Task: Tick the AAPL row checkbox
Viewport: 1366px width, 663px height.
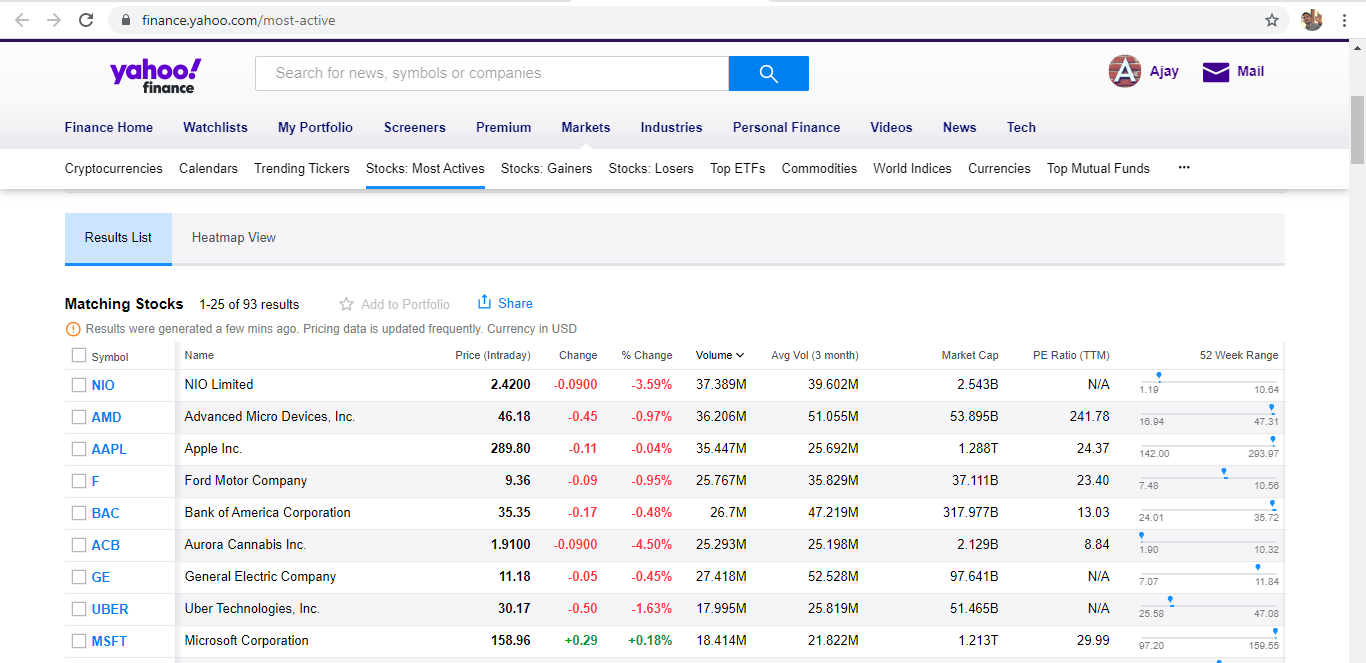Action: click(79, 449)
